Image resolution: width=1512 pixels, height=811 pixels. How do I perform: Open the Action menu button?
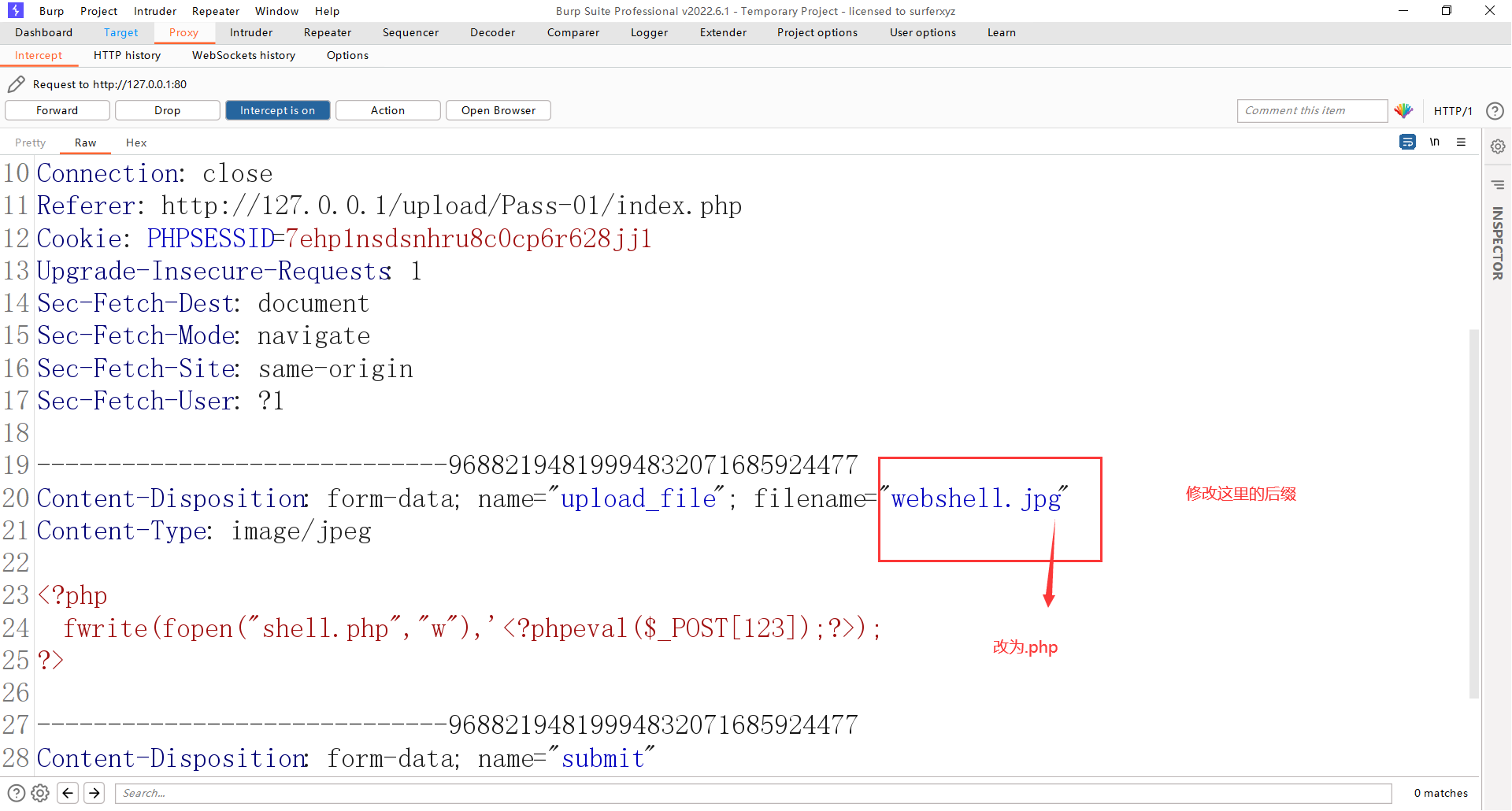(388, 110)
